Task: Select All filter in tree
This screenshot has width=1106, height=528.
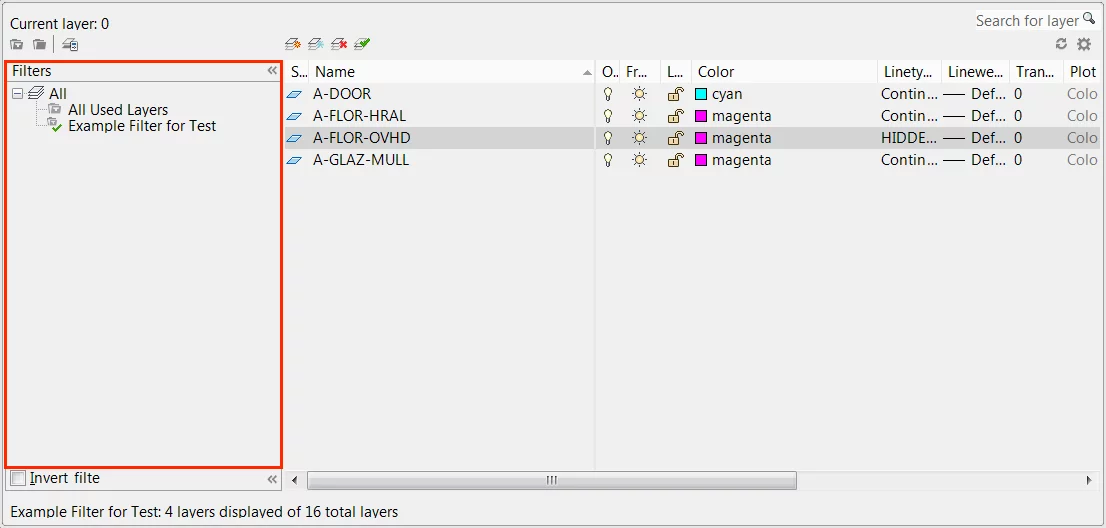Action: [x=58, y=93]
